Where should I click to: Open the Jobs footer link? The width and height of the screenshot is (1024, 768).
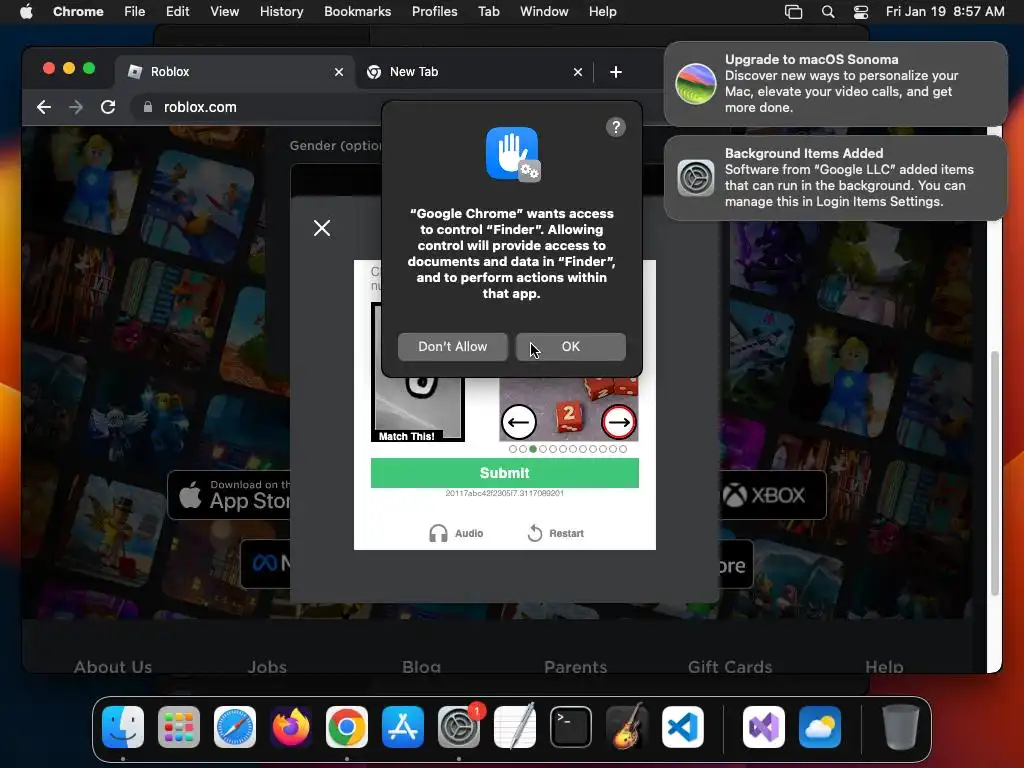click(x=267, y=667)
